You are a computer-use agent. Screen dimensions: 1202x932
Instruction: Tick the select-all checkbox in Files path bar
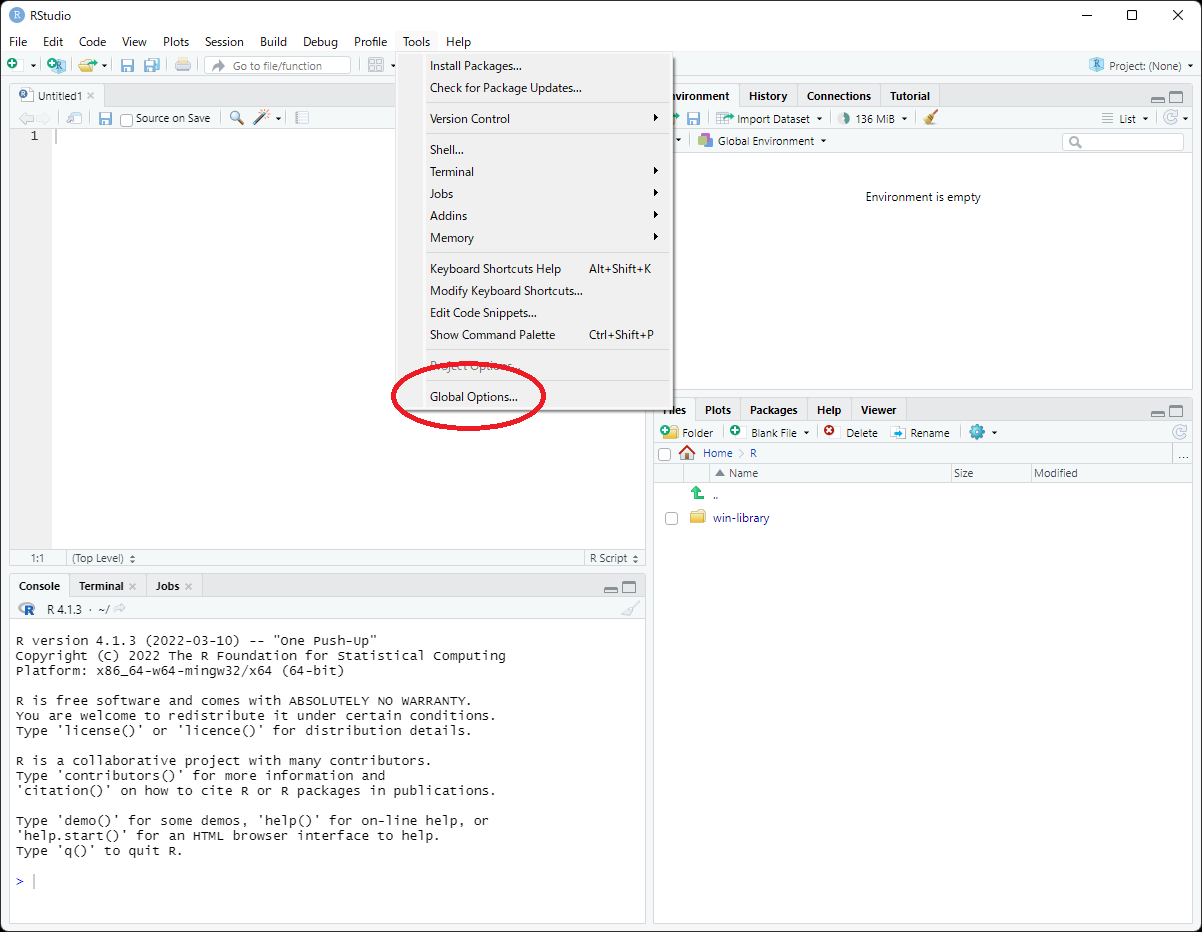pos(665,454)
